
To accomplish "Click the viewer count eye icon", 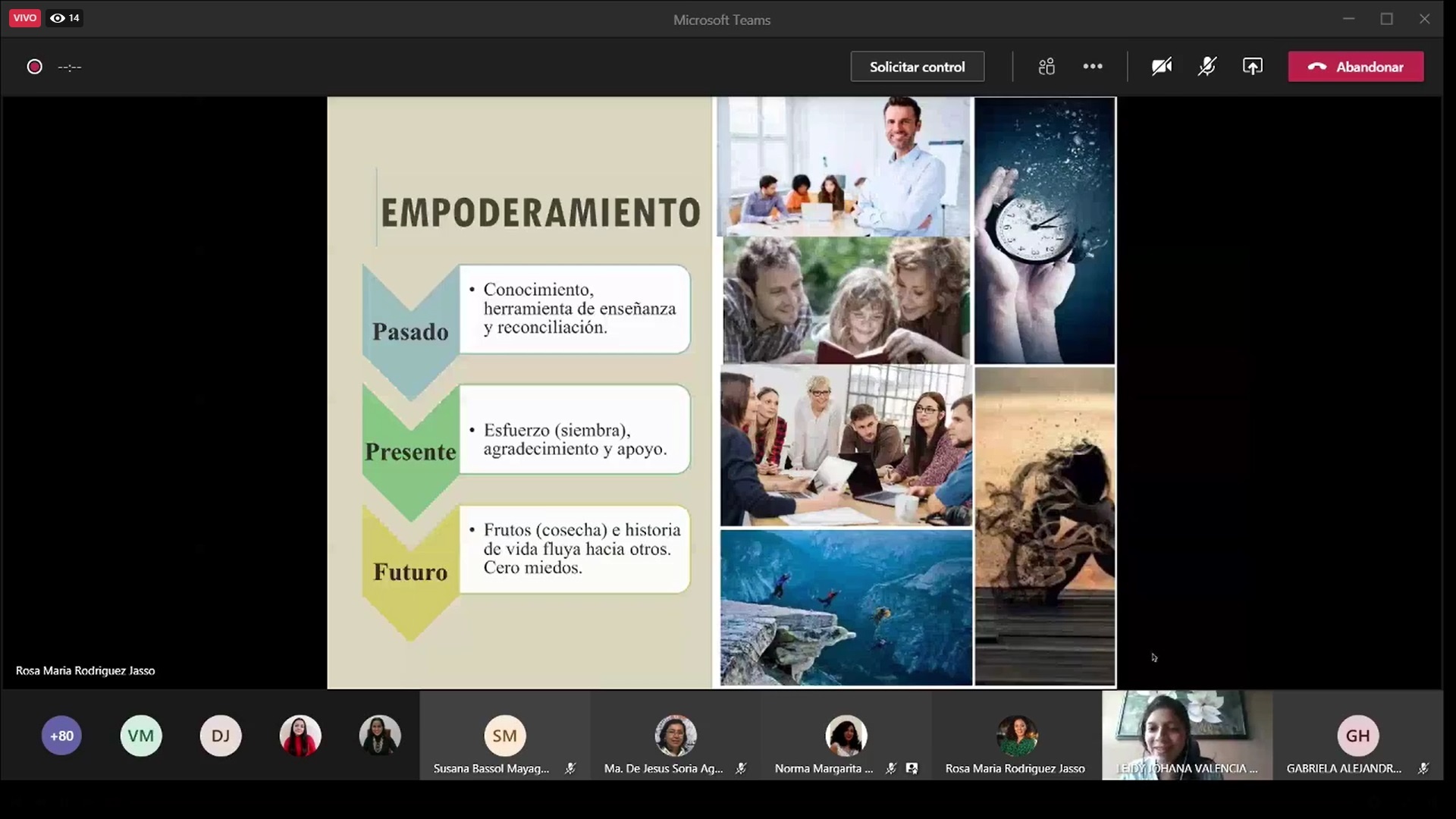I will [58, 18].
